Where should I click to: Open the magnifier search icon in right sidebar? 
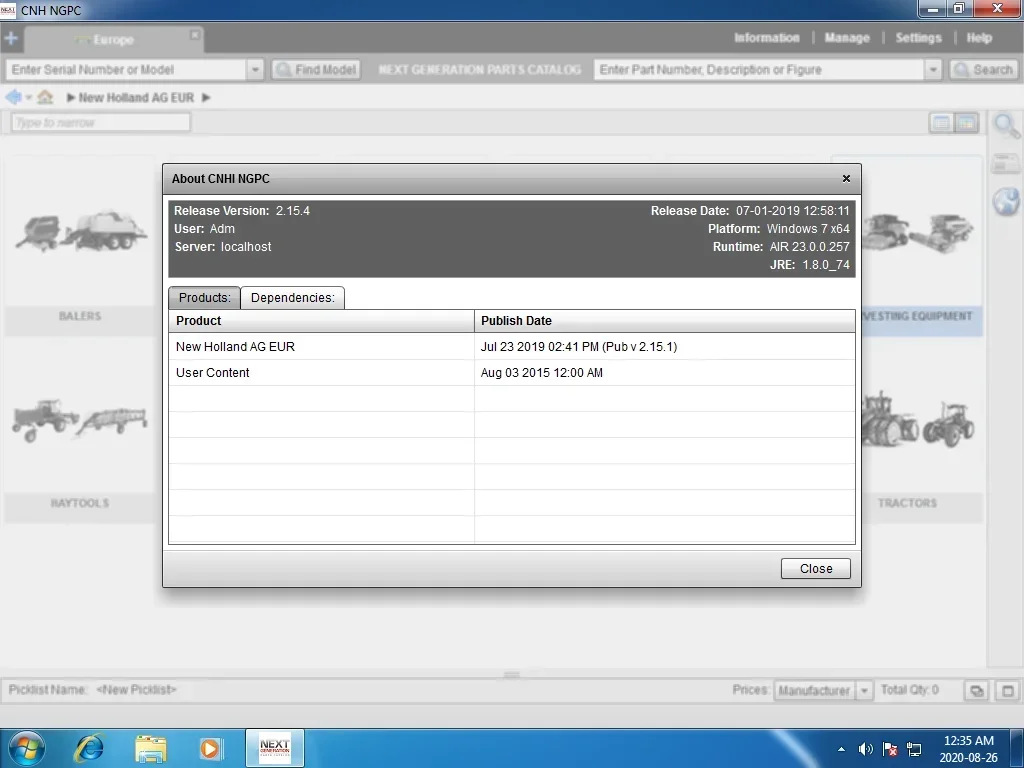(x=1006, y=125)
